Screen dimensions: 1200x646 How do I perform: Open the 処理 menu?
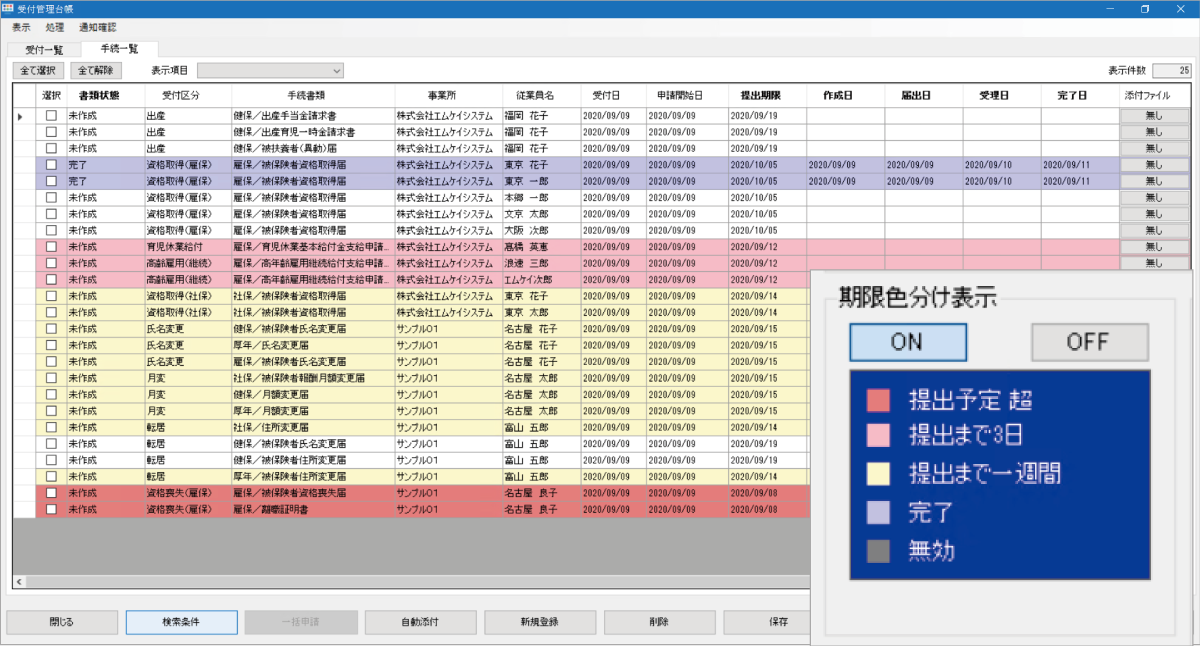[x=55, y=27]
